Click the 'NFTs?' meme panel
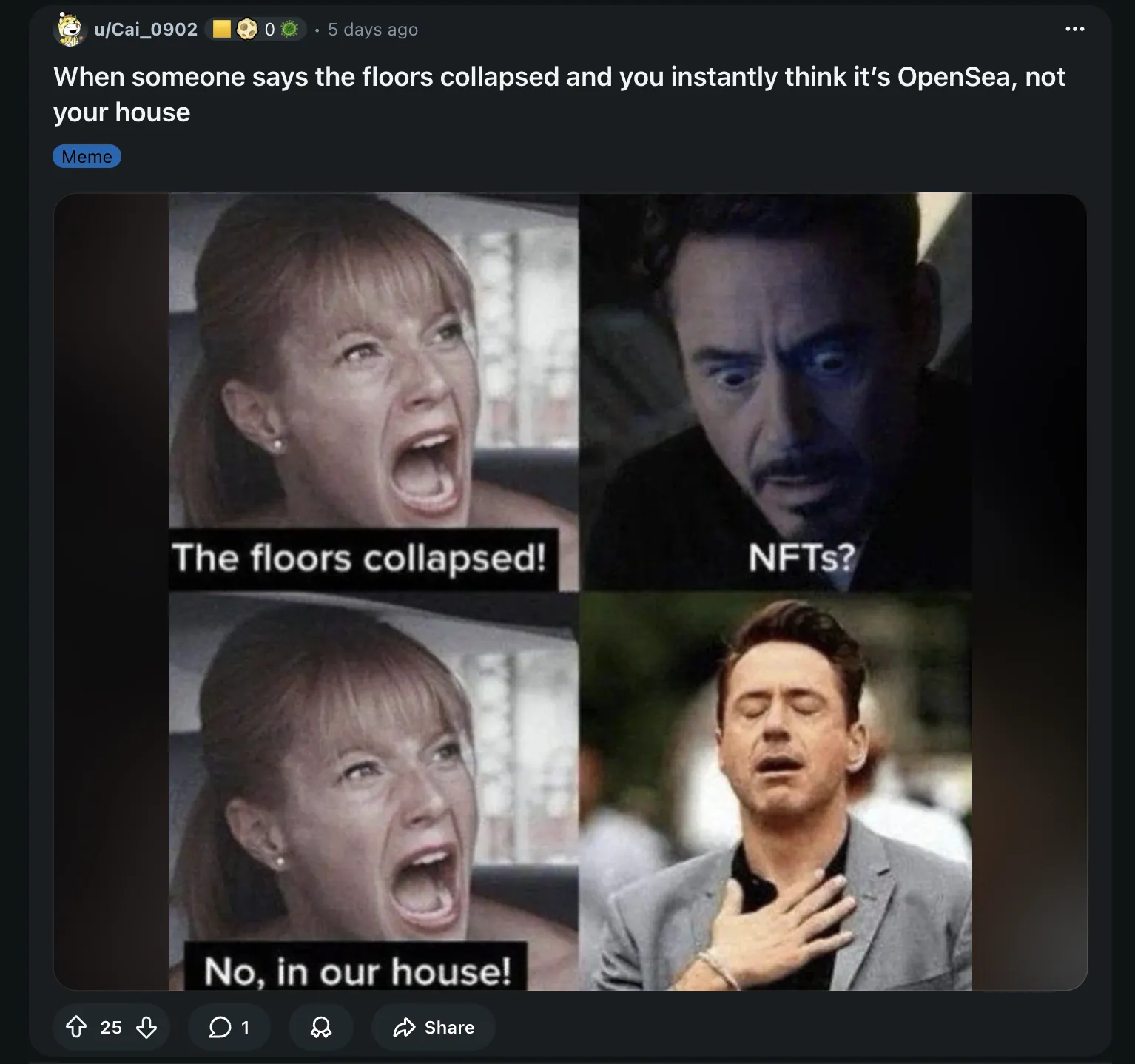The width and height of the screenshot is (1135, 1064). pos(776,392)
